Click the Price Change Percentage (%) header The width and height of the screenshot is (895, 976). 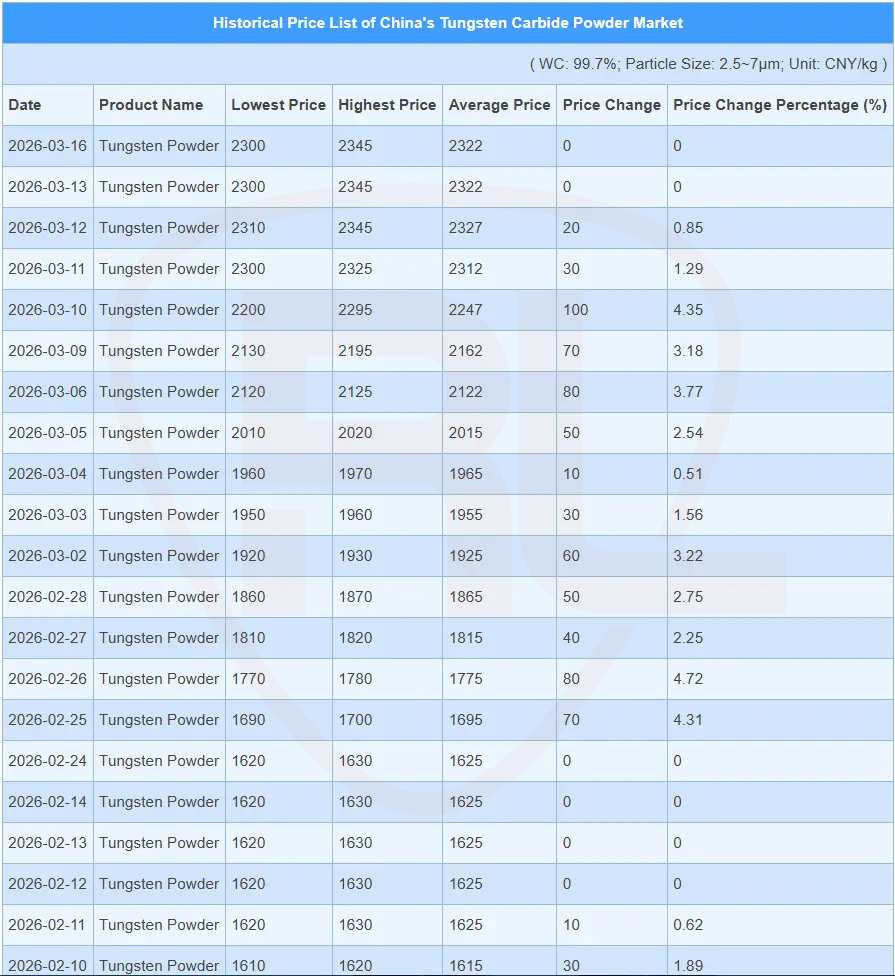(780, 105)
